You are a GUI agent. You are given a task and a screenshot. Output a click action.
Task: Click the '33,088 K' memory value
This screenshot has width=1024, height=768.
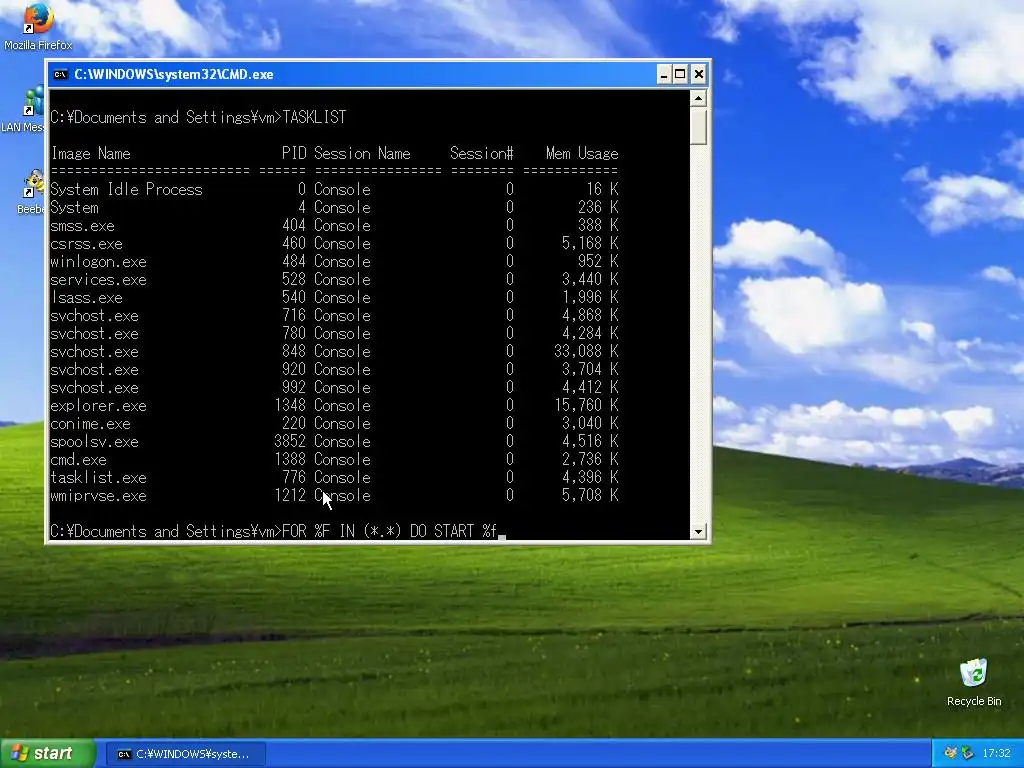tap(586, 351)
